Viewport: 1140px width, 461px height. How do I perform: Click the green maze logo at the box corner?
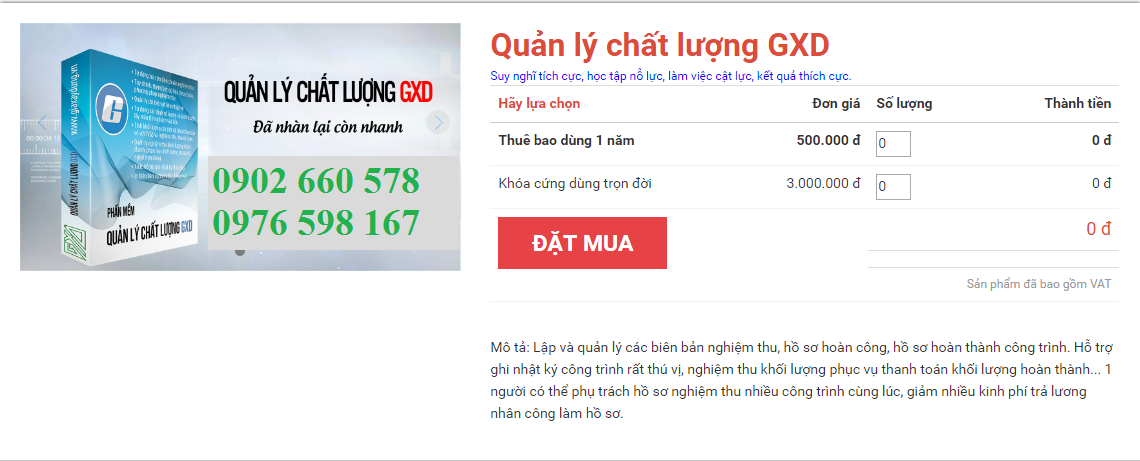74,241
